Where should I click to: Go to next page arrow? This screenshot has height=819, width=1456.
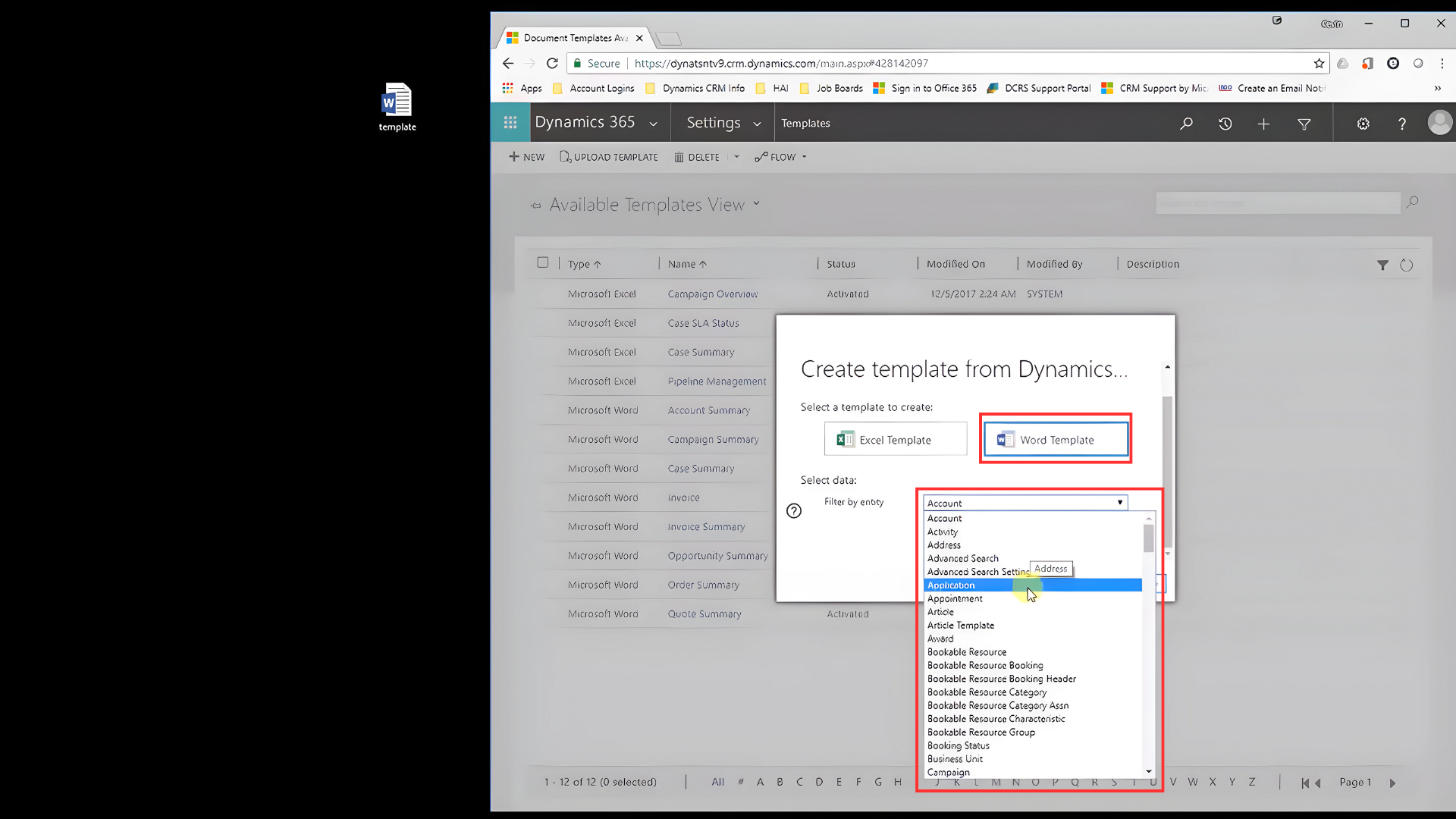click(1392, 783)
